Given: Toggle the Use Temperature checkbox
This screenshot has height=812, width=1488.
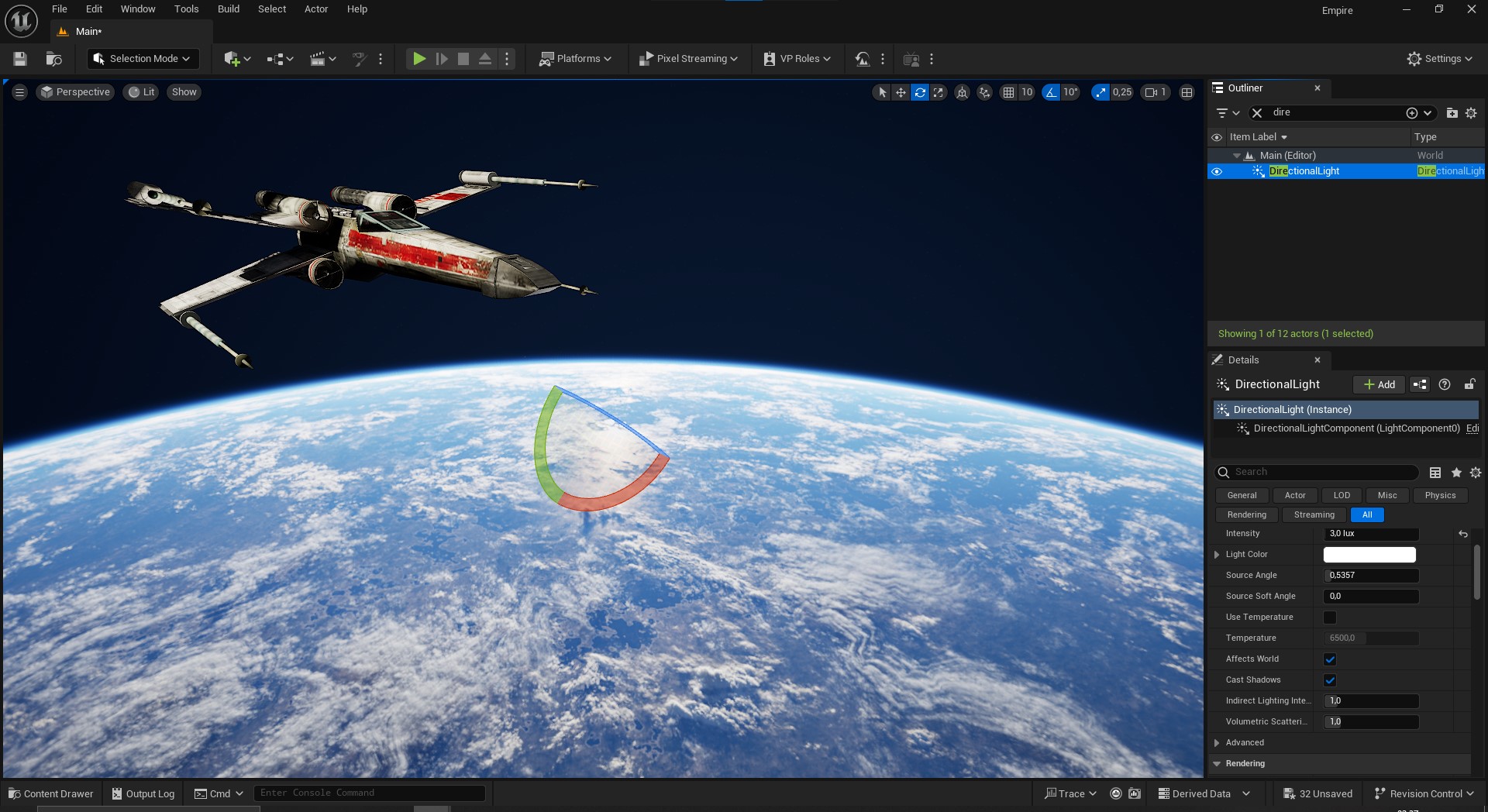Looking at the screenshot, I should (1330, 618).
